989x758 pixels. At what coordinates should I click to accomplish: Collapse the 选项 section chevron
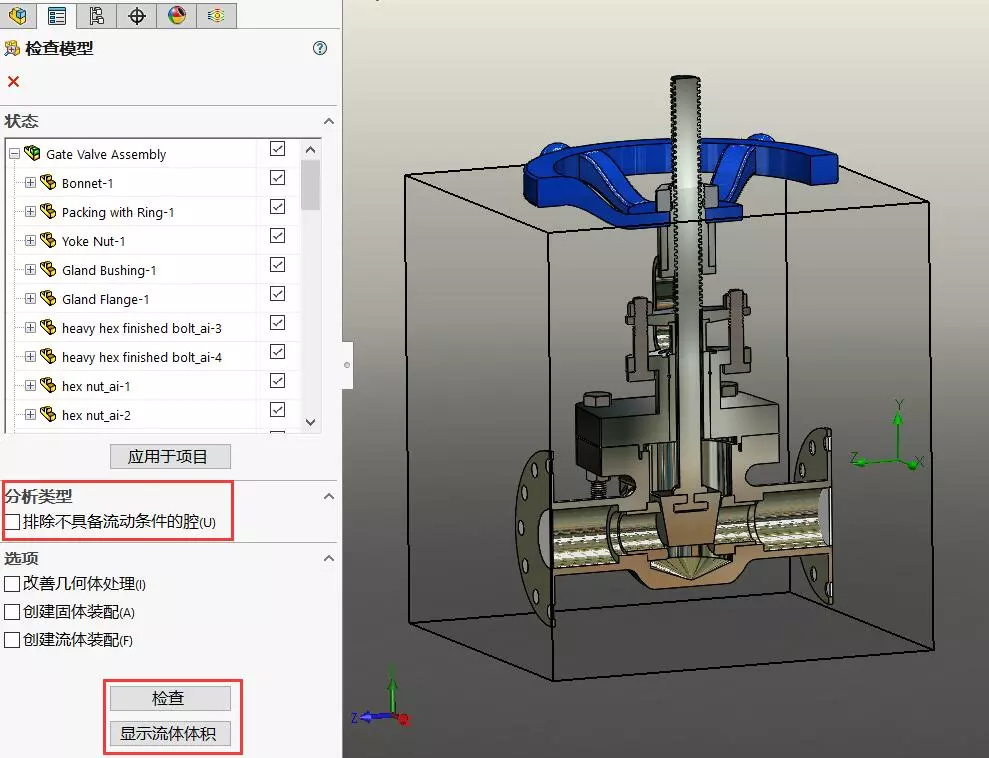point(328,558)
